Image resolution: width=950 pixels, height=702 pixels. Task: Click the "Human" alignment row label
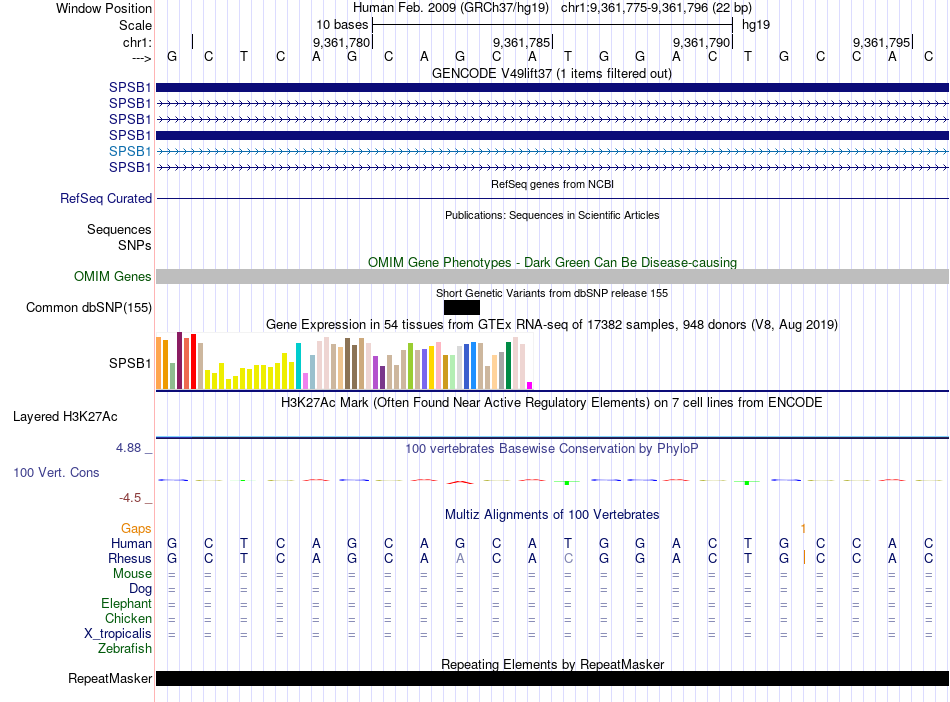[x=131, y=543]
